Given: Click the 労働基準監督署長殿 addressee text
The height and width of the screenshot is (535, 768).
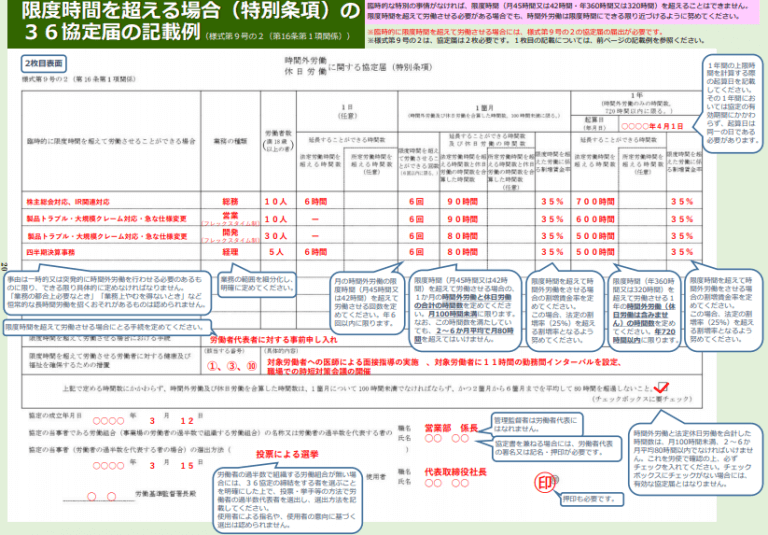Looking at the screenshot, I should tap(166, 494).
